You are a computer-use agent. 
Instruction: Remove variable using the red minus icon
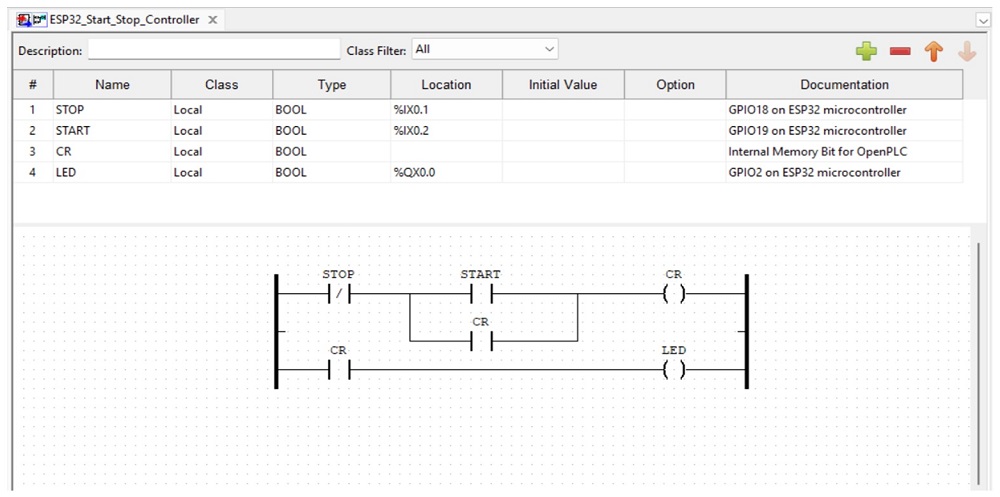coord(900,52)
